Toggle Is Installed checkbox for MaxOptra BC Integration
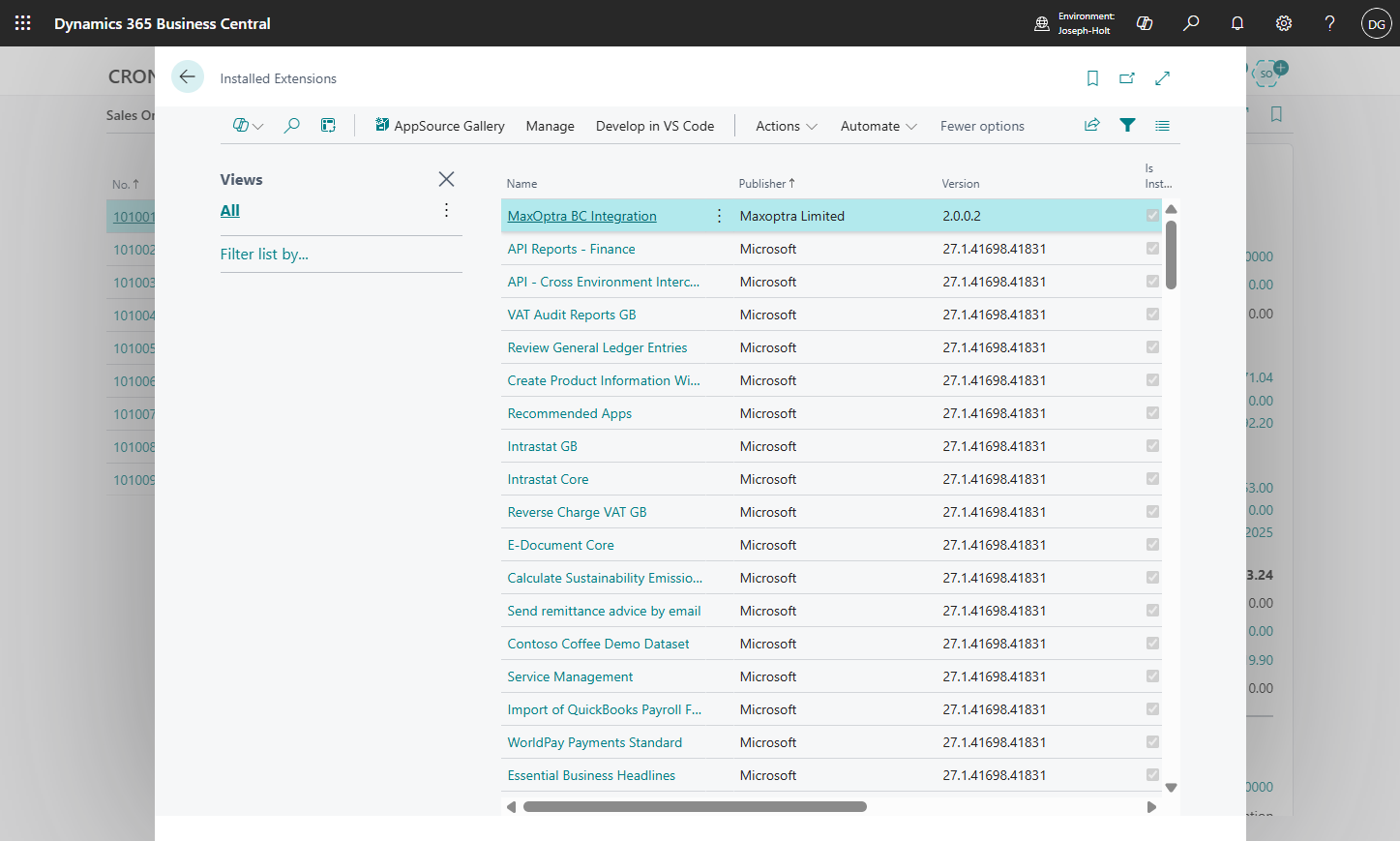Viewport: 1400px width, 841px height. tap(1152, 216)
